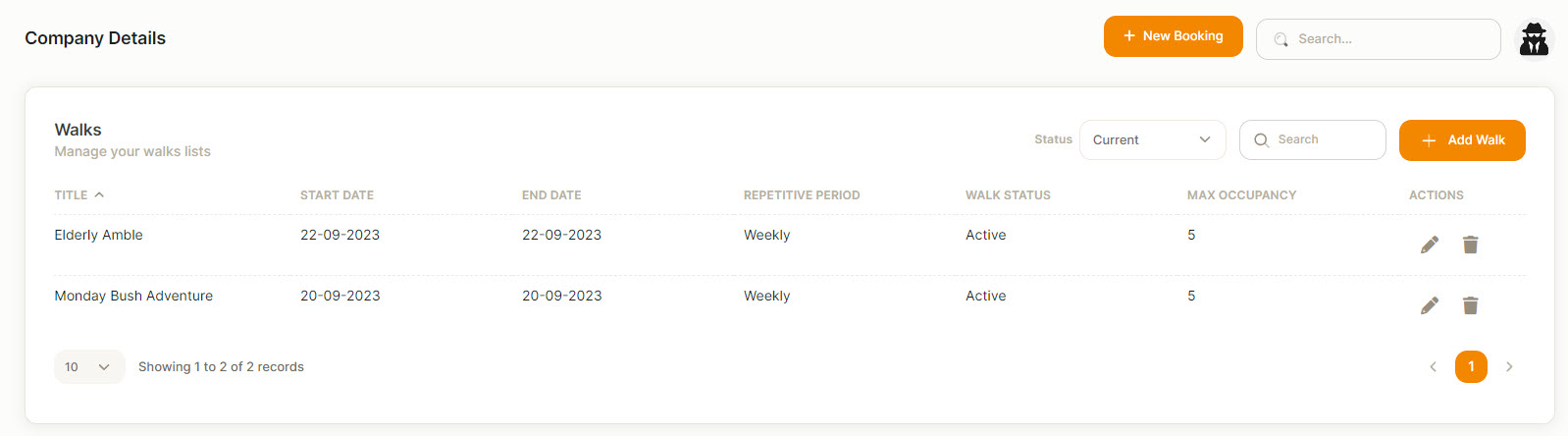The width and height of the screenshot is (1568, 436).
Task: Sort by Title using the arrow
Action: (99, 194)
